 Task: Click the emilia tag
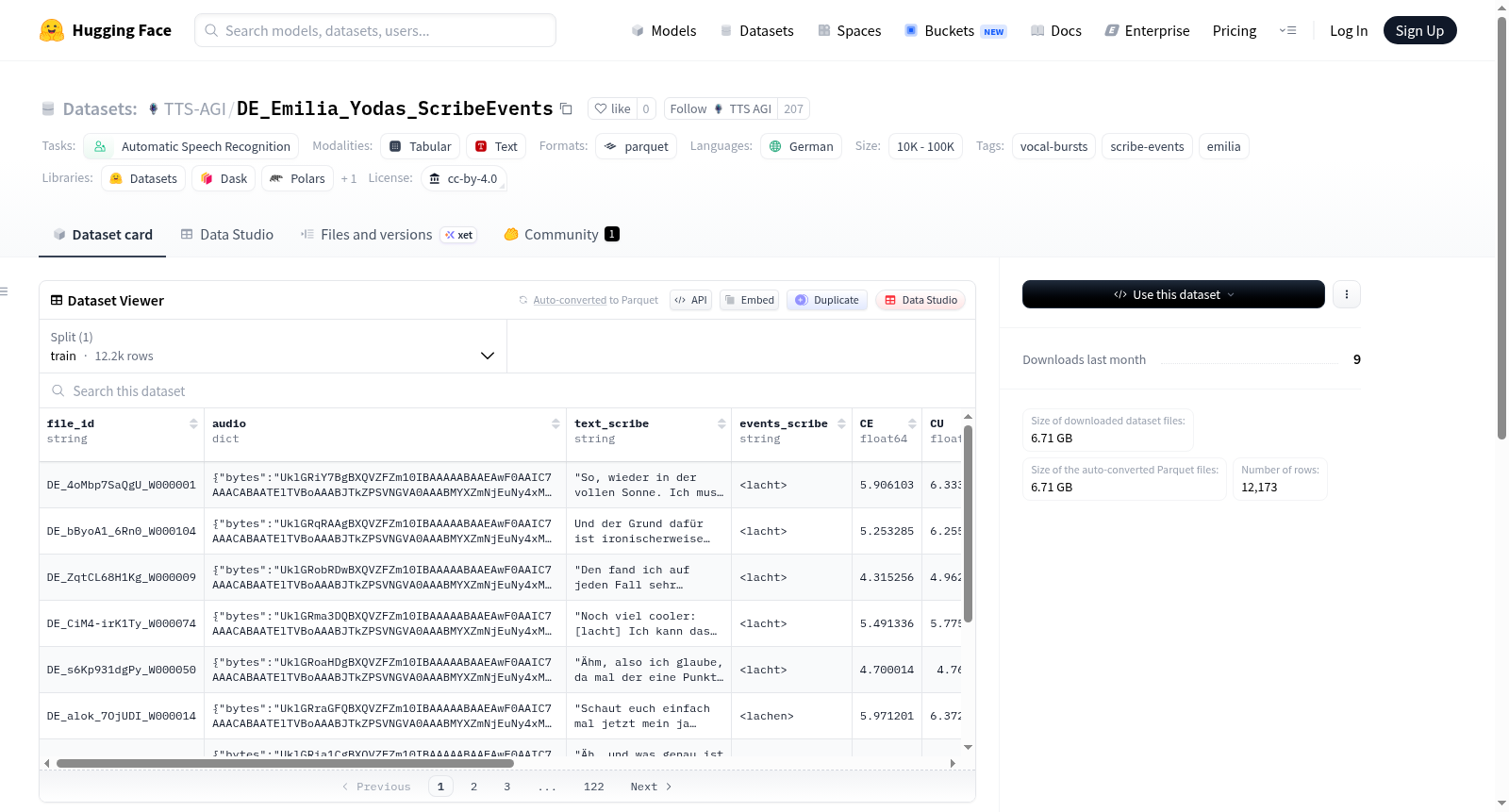[x=1223, y=146]
